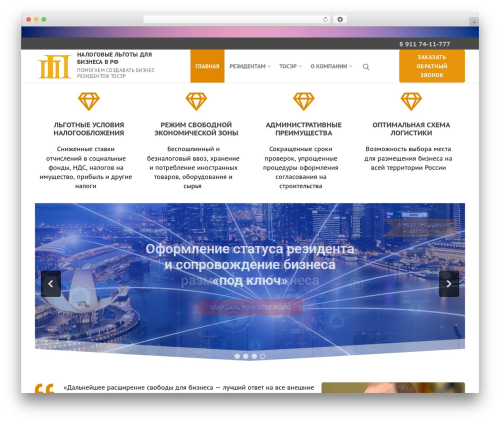This screenshot has width=500, height=423.
Task: Click description starting Возможность выбора места
Action: 408,158
